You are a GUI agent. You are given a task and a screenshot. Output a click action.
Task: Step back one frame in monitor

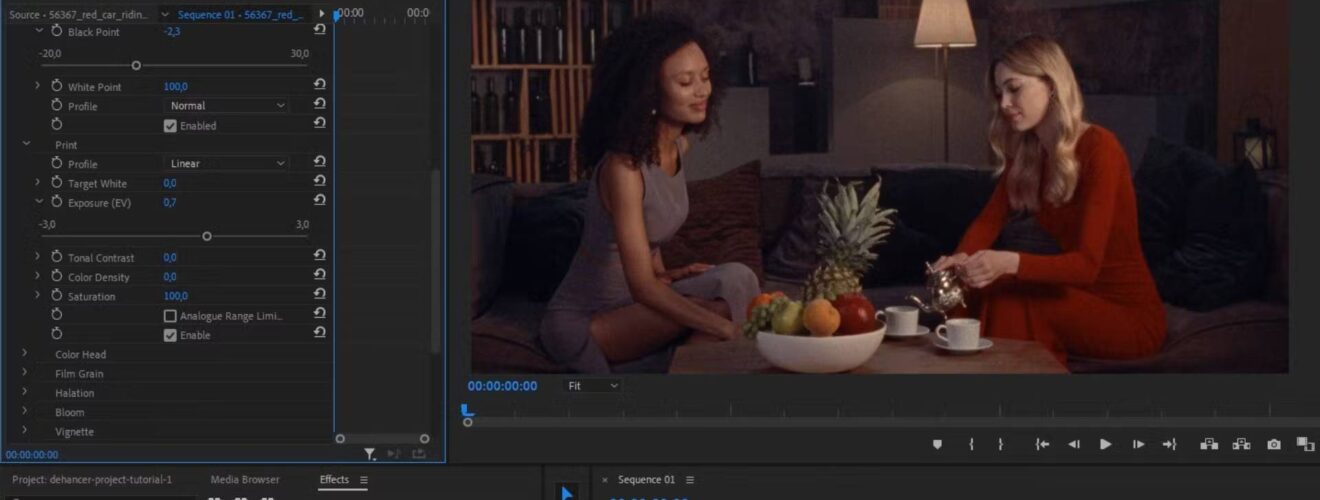tap(1074, 444)
